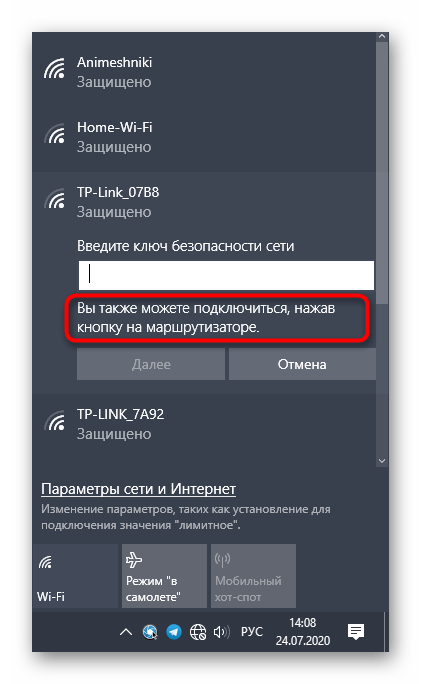The image size is (421, 684).
Task: Click the scrollbar down arrow
Action: tap(382, 461)
